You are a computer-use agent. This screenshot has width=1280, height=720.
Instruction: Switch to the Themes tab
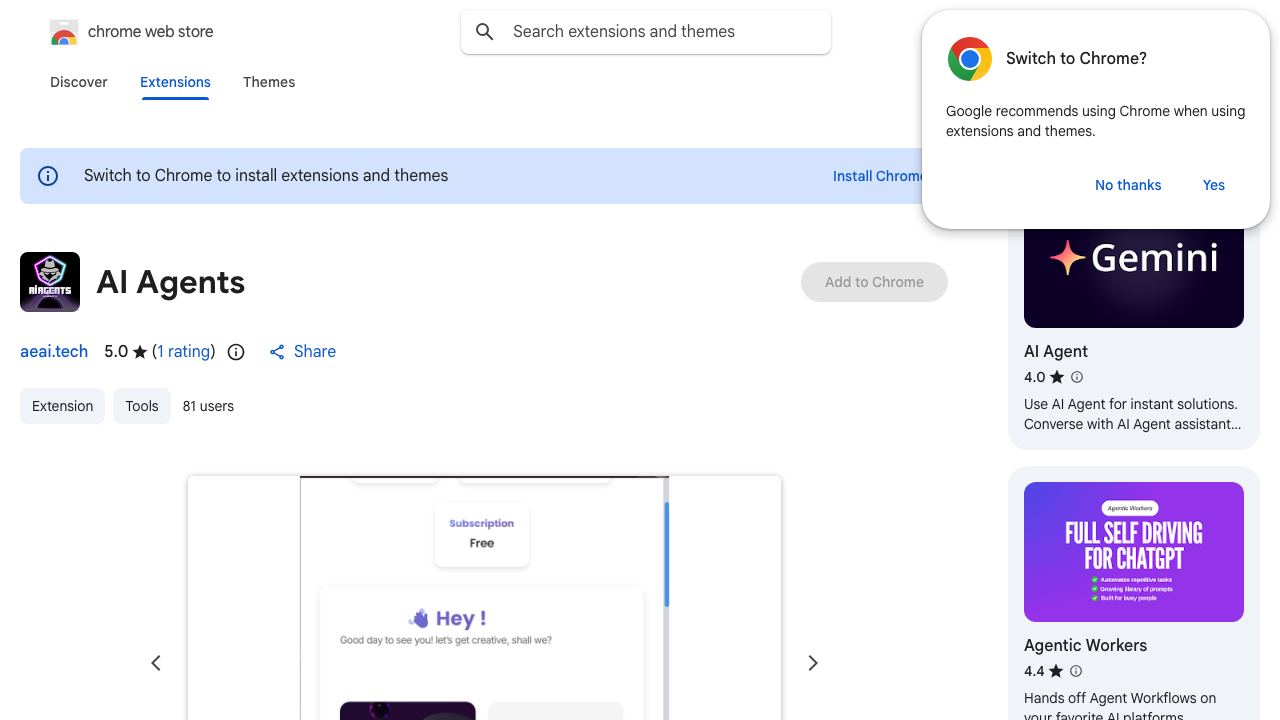pyautogui.click(x=269, y=82)
